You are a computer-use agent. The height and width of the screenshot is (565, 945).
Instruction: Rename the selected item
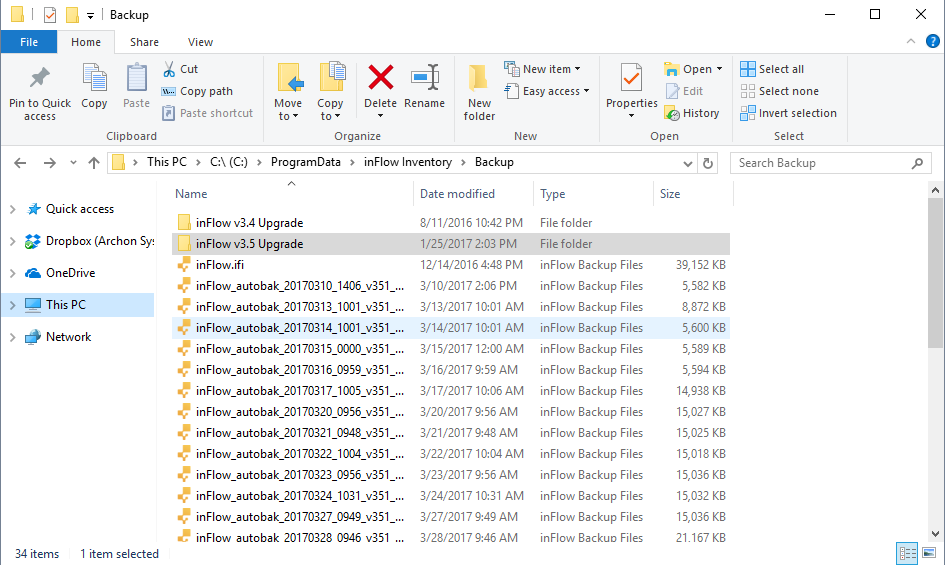[x=424, y=86]
